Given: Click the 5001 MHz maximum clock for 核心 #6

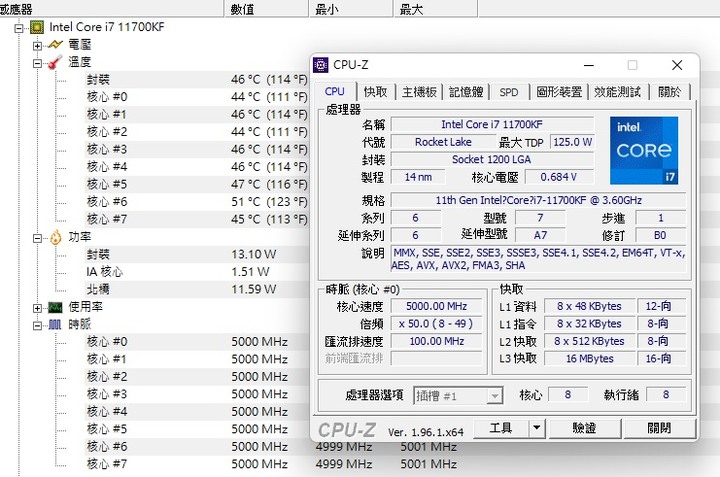Looking at the screenshot, I should coord(428,447).
